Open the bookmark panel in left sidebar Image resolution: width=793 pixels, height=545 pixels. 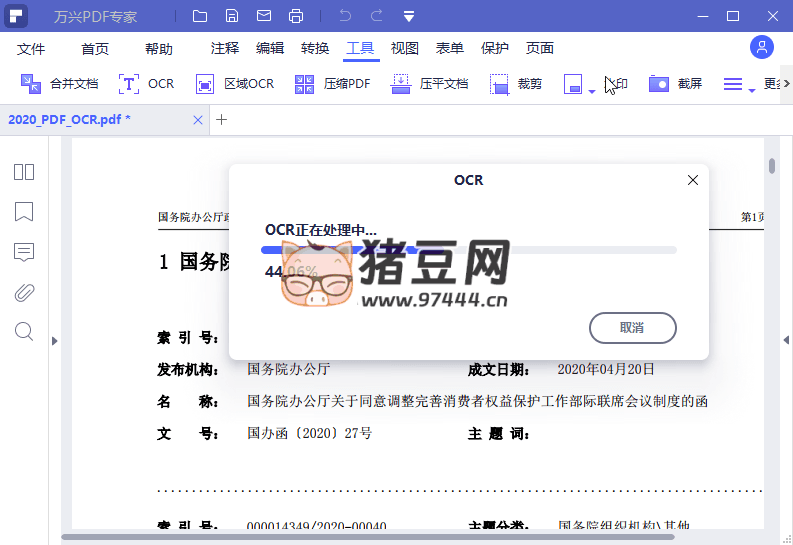pyautogui.click(x=24, y=212)
